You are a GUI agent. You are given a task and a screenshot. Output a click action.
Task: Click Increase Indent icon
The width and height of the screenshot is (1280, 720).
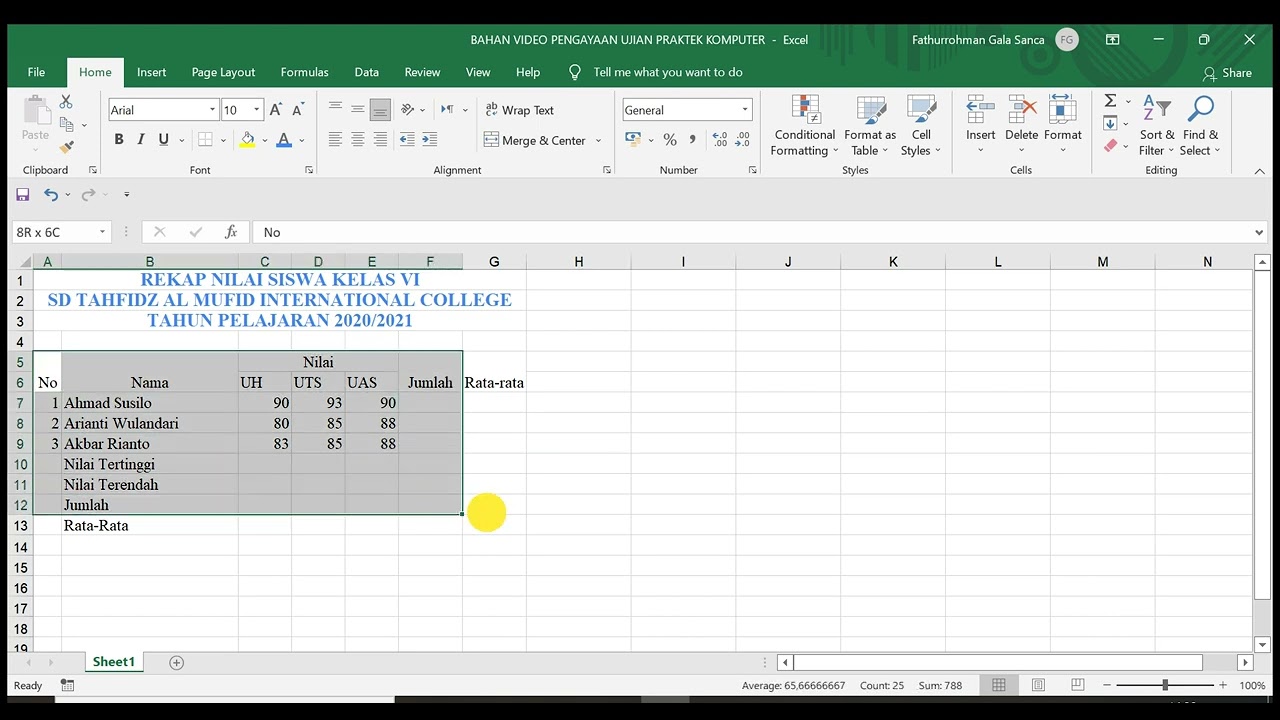pos(429,140)
